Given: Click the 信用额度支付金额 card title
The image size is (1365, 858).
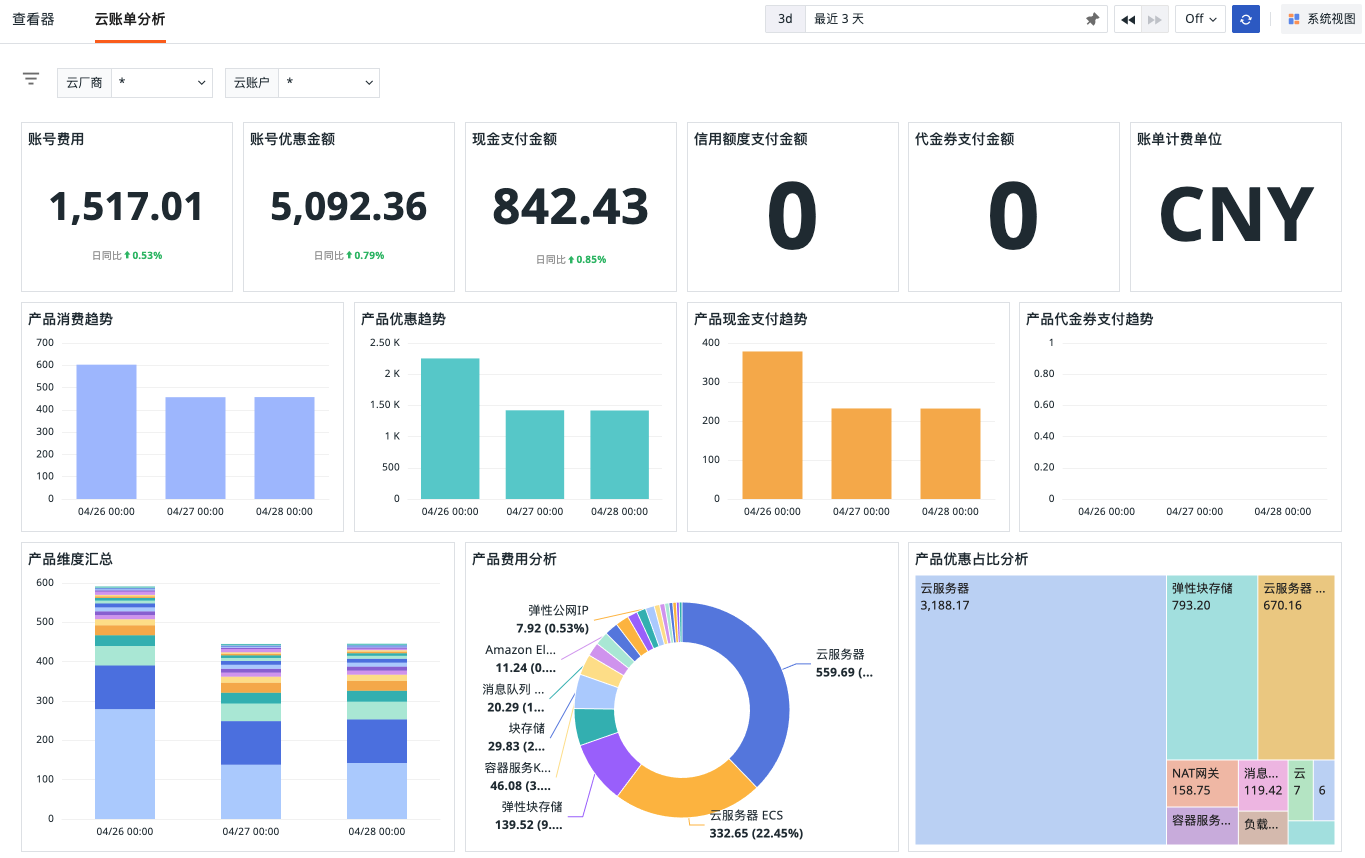Looking at the screenshot, I should [x=750, y=139].
